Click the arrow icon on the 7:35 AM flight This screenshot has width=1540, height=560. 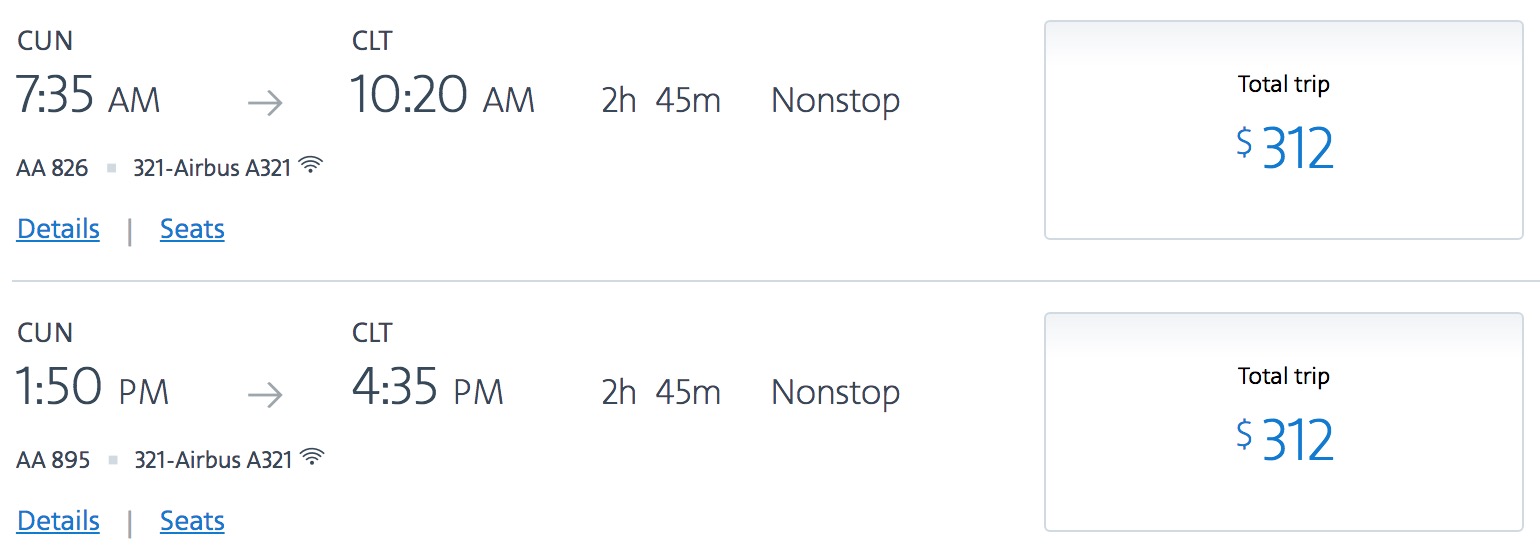[x=265, y=103]
